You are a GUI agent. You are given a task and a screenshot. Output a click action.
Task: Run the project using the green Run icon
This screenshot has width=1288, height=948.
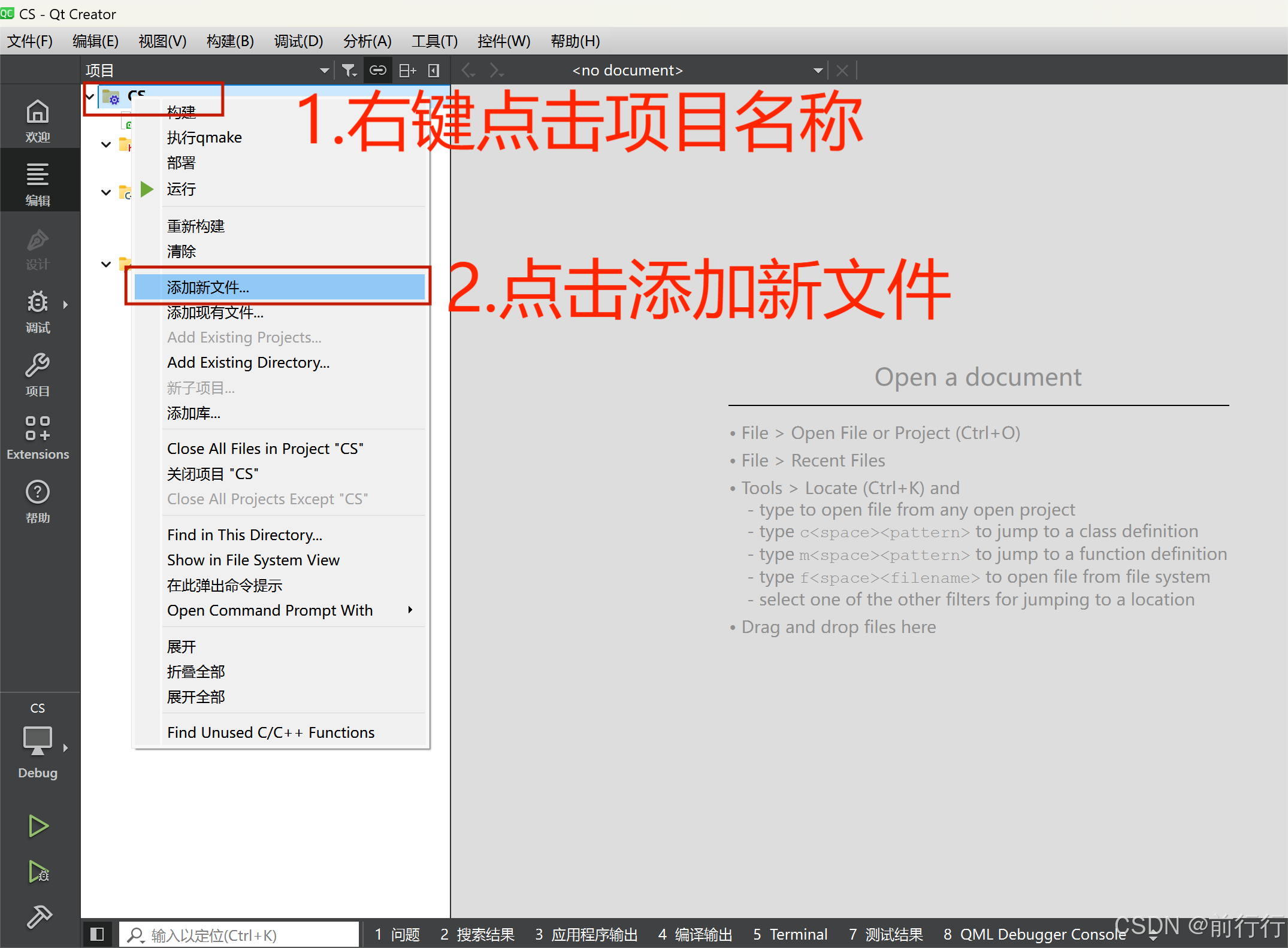coord(38,825)
